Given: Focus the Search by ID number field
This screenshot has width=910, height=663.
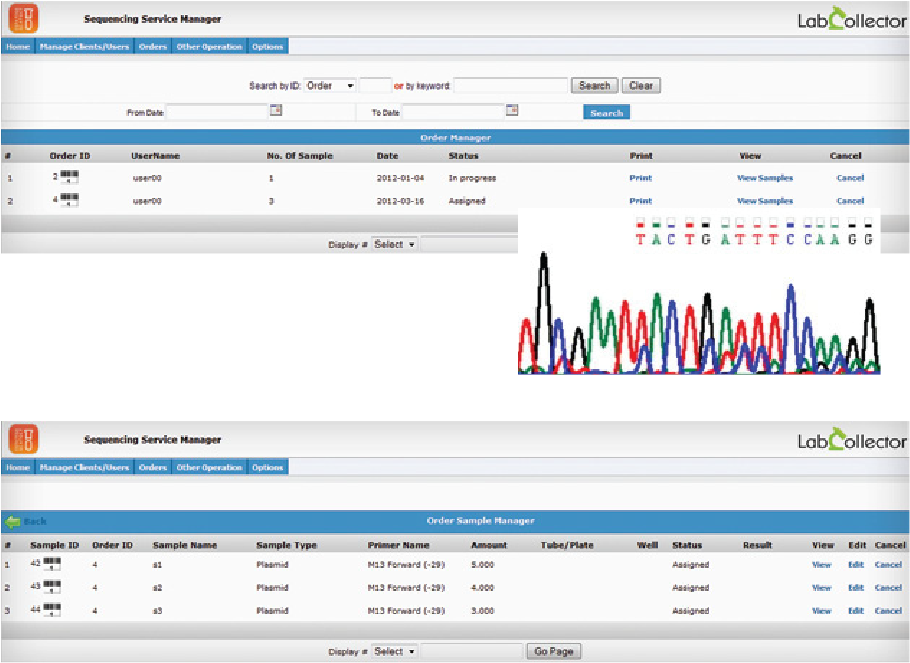Looking at the screenshot, I should (375, 85).
